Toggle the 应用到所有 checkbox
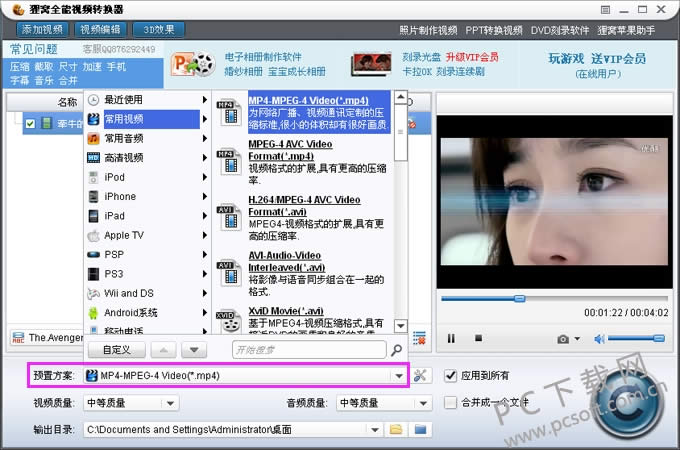The width and height of the screenshot is (680, 450). click(x=451, y=376)
